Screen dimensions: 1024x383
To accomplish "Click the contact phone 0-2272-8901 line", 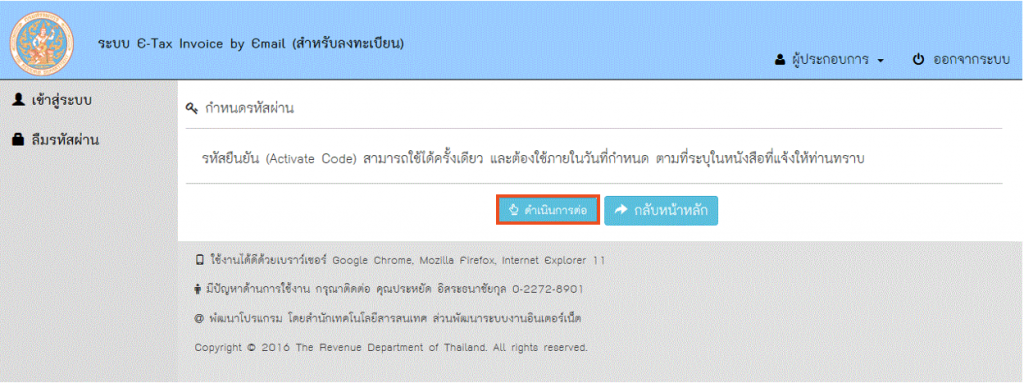I will click(x=394, y=289).
